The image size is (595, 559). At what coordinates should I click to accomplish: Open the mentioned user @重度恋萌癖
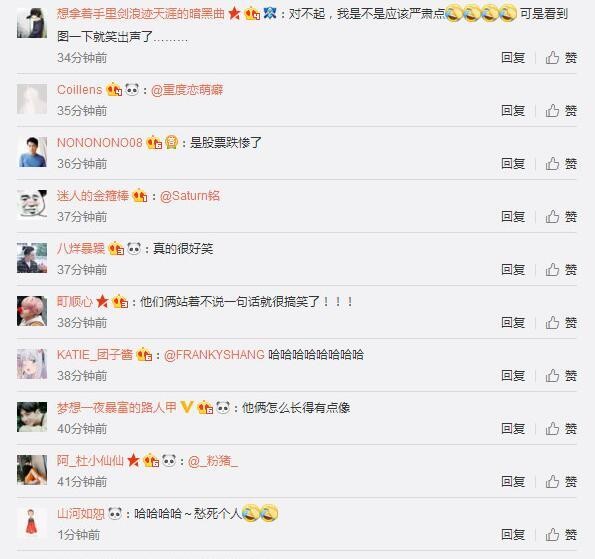pyautogui.click(x=187, y=90)
